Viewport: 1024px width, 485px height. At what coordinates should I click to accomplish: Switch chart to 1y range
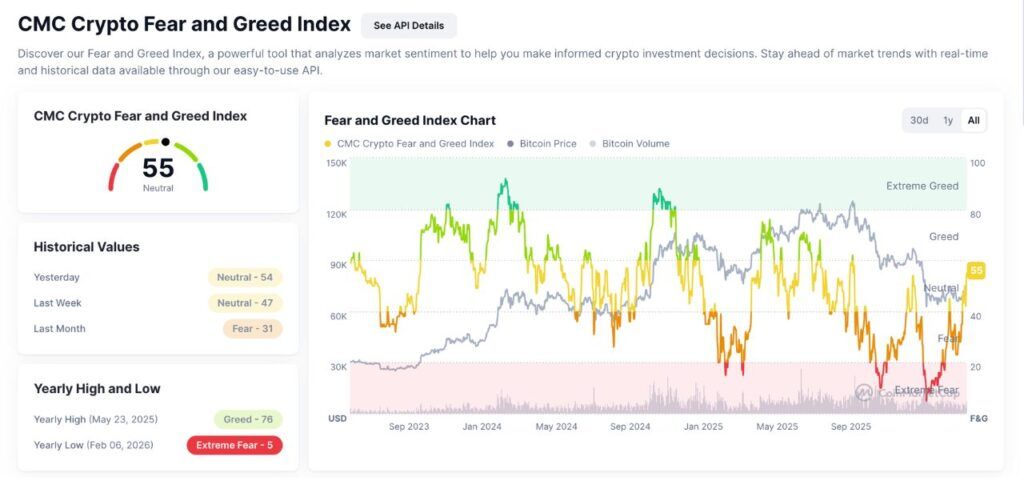947,120
